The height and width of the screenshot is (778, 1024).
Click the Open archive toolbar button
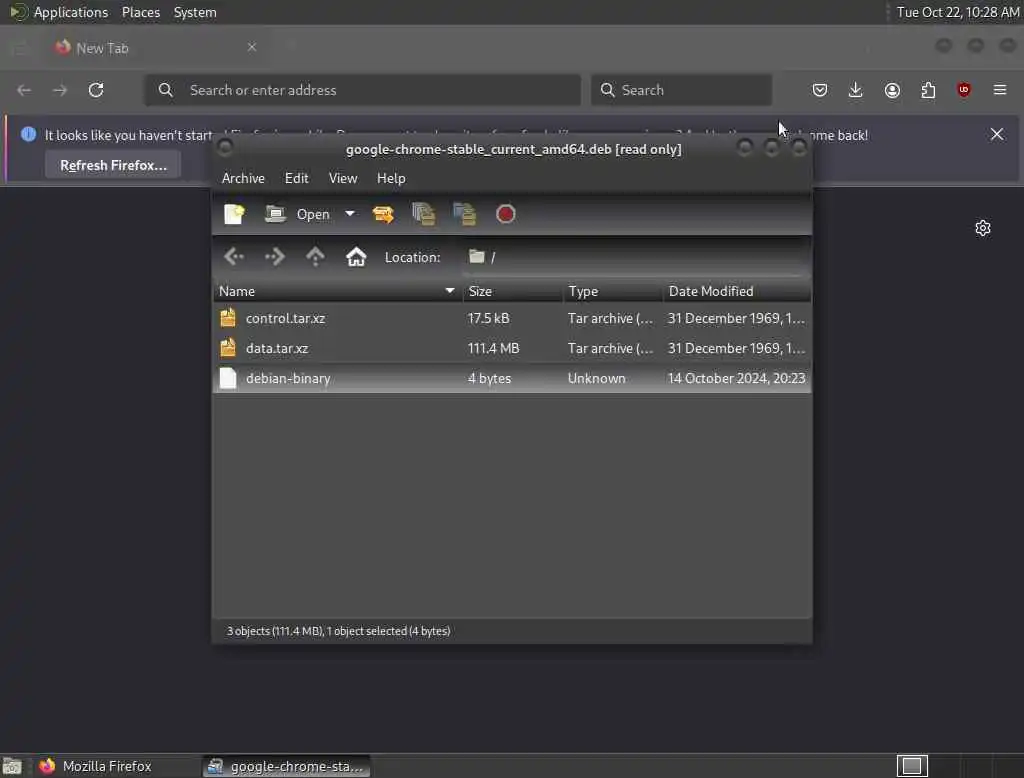click(x=298, y=214)
